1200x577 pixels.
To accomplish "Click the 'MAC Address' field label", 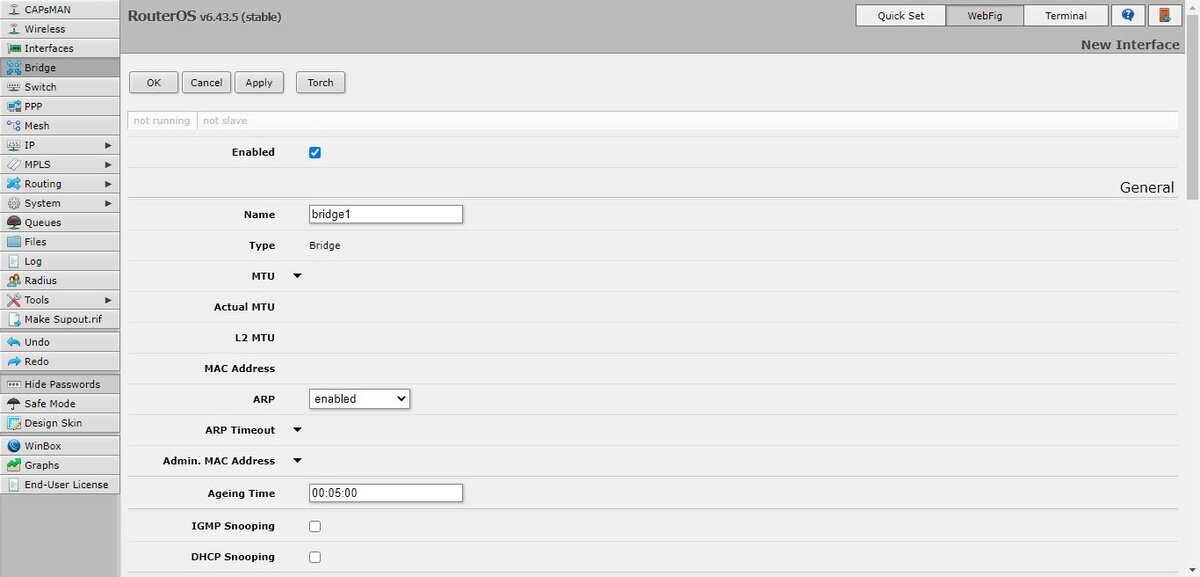I will [x=240, y=369].
